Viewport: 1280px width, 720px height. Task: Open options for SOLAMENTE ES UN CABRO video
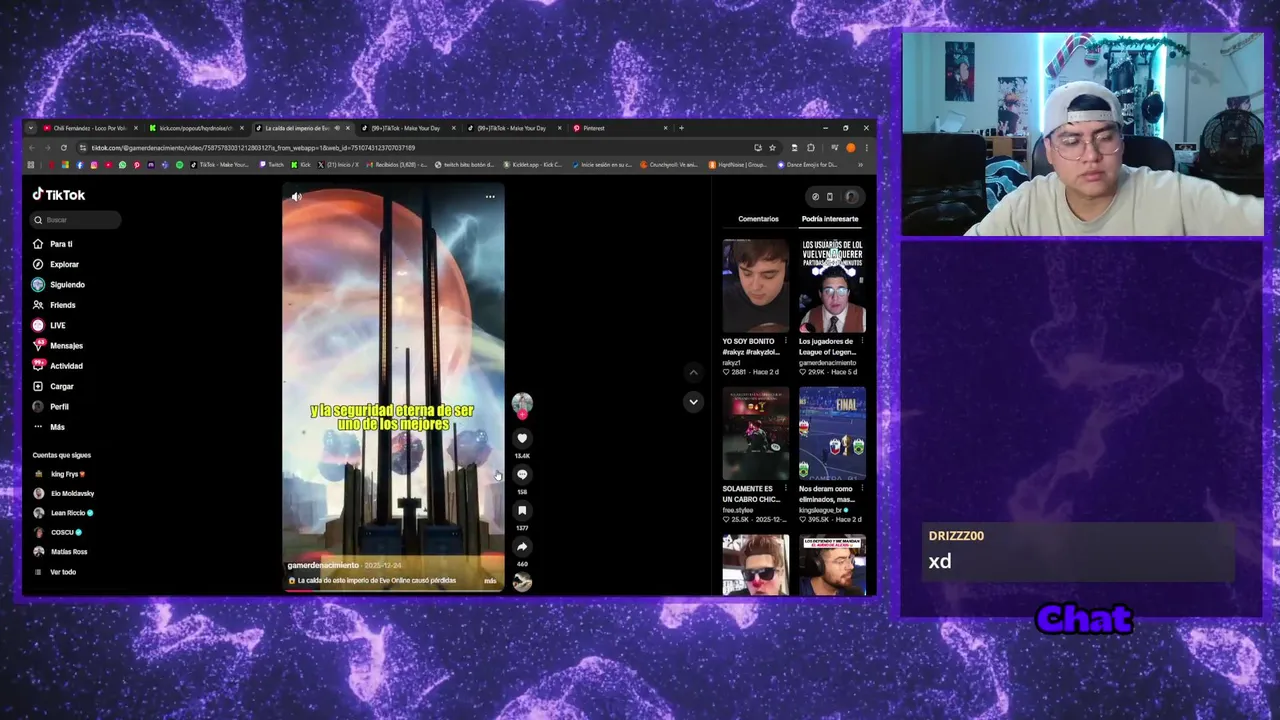coord(786,489)
